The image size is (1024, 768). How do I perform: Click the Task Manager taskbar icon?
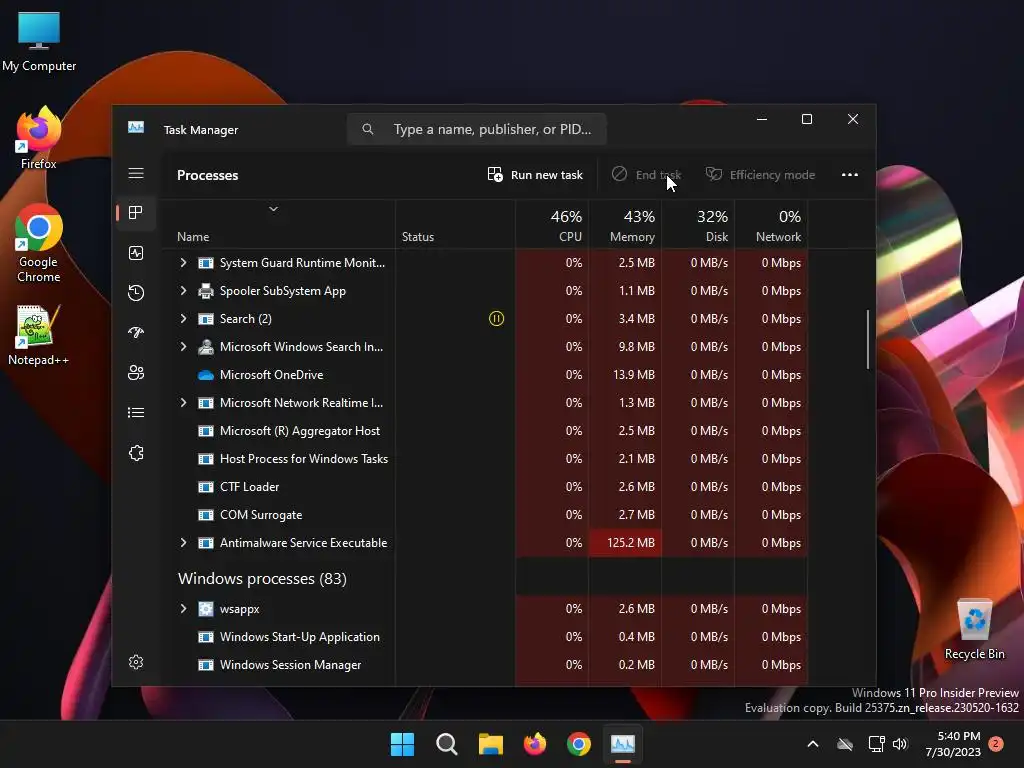(623, 744)
